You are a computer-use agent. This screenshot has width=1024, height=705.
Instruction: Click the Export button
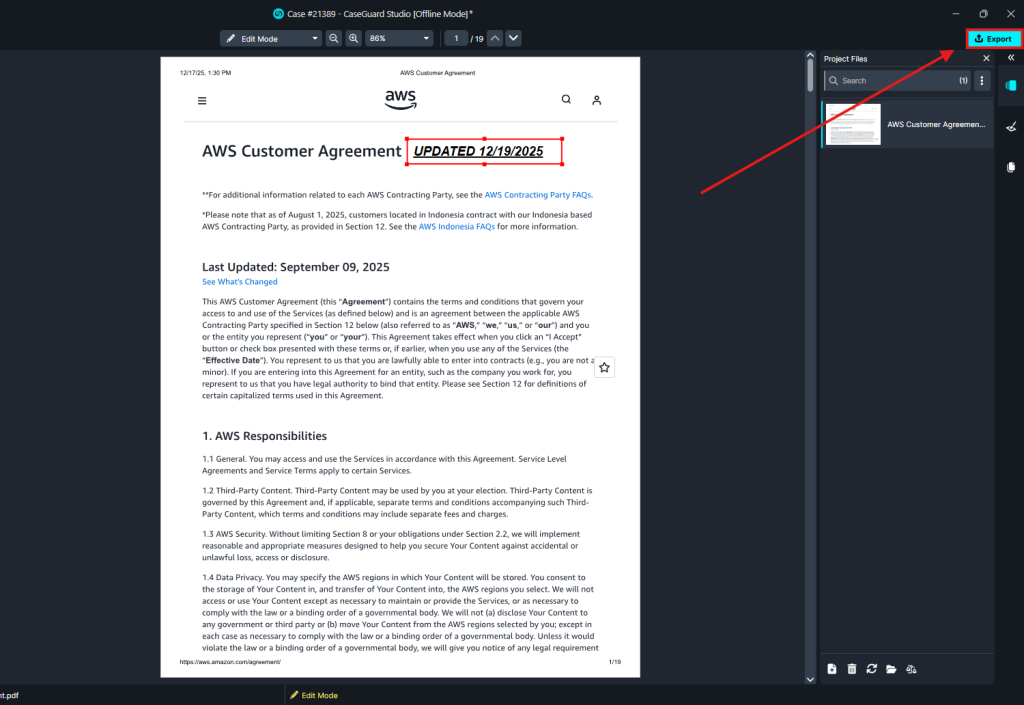[x=993, y=39]
